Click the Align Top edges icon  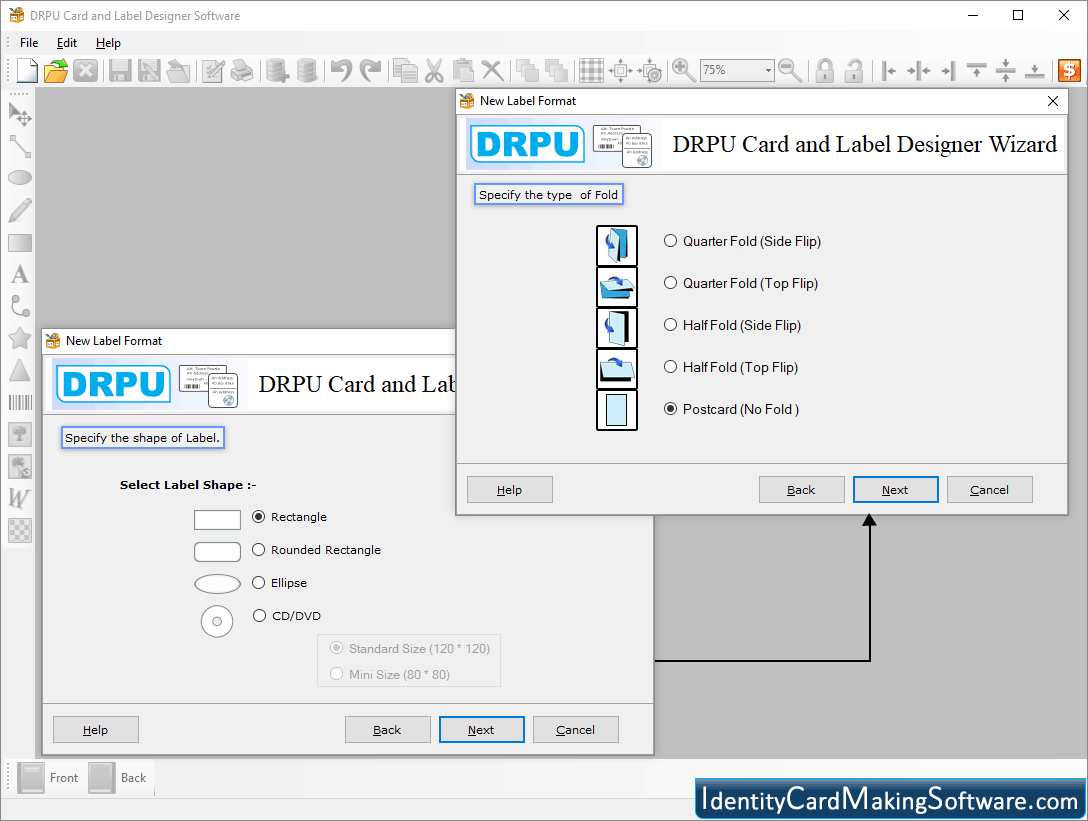976,70
